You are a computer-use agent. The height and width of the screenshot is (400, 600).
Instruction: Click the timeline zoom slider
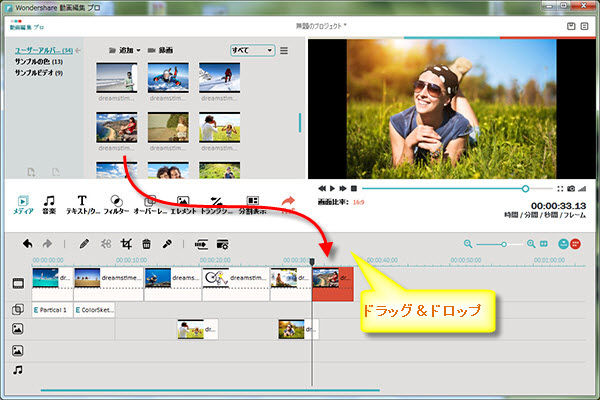[x=500, y=244]
